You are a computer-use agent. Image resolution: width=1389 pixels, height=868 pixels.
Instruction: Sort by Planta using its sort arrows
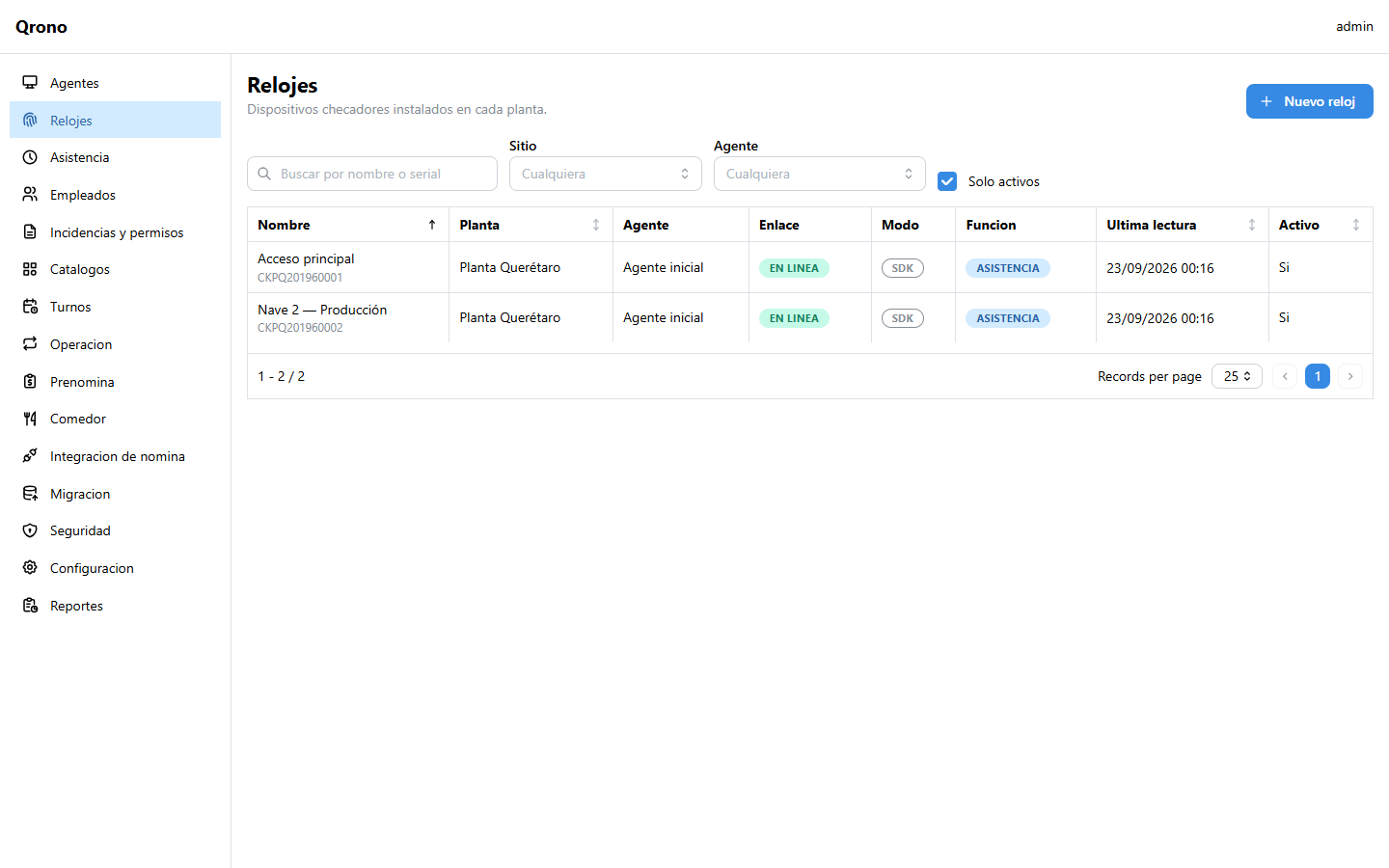click(596, 225)
